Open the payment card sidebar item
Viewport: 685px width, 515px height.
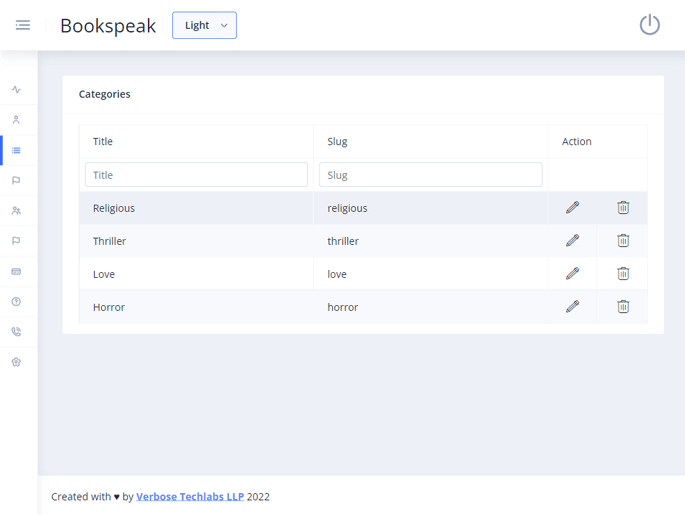[x=16, y=271]
